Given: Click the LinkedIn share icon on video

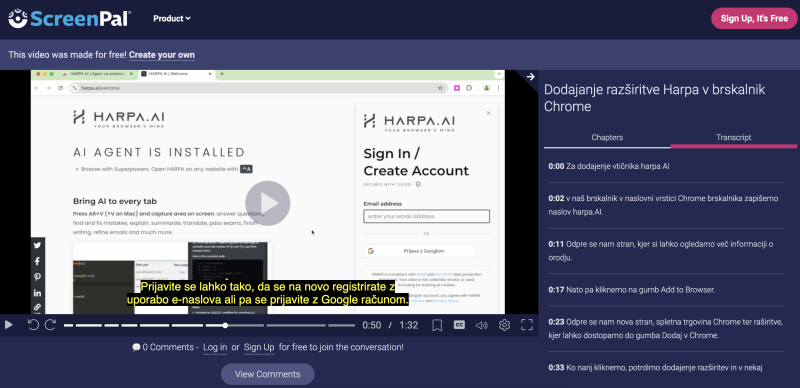Looking at the screenshot, I should coord(37,293).
